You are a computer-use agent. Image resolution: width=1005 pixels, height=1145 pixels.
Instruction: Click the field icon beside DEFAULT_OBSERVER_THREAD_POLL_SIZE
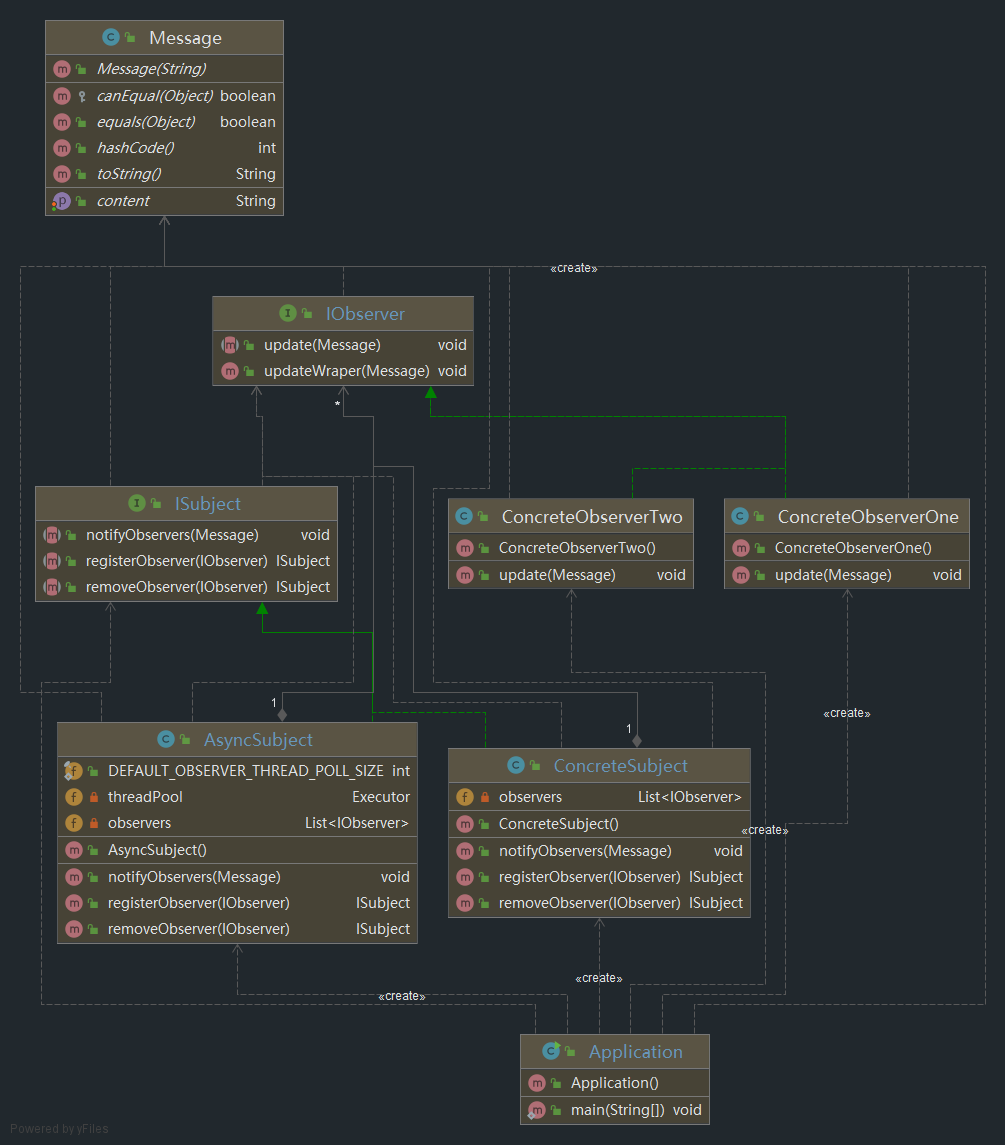pos(73,771)
